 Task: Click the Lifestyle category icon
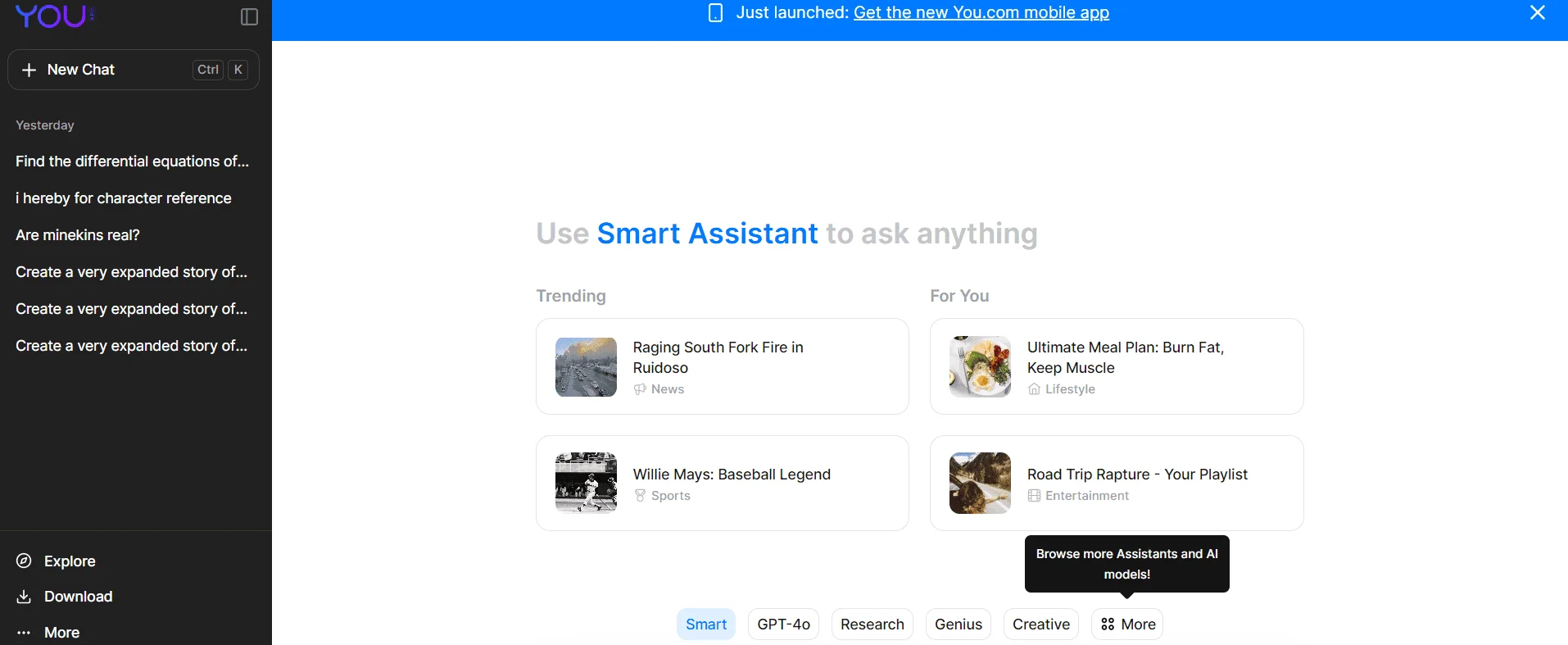pos(1034,389)
